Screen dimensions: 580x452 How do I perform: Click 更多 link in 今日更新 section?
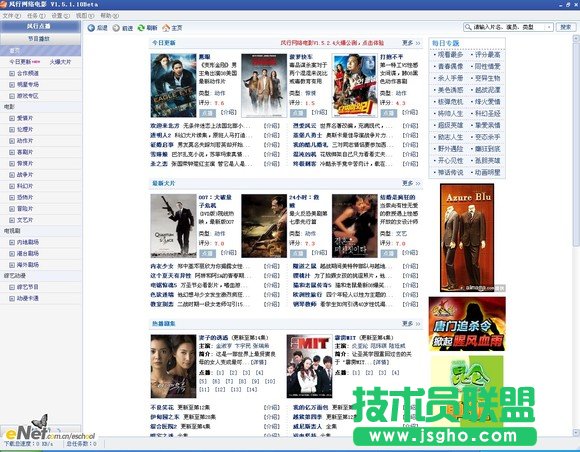[x=411, y=43]
